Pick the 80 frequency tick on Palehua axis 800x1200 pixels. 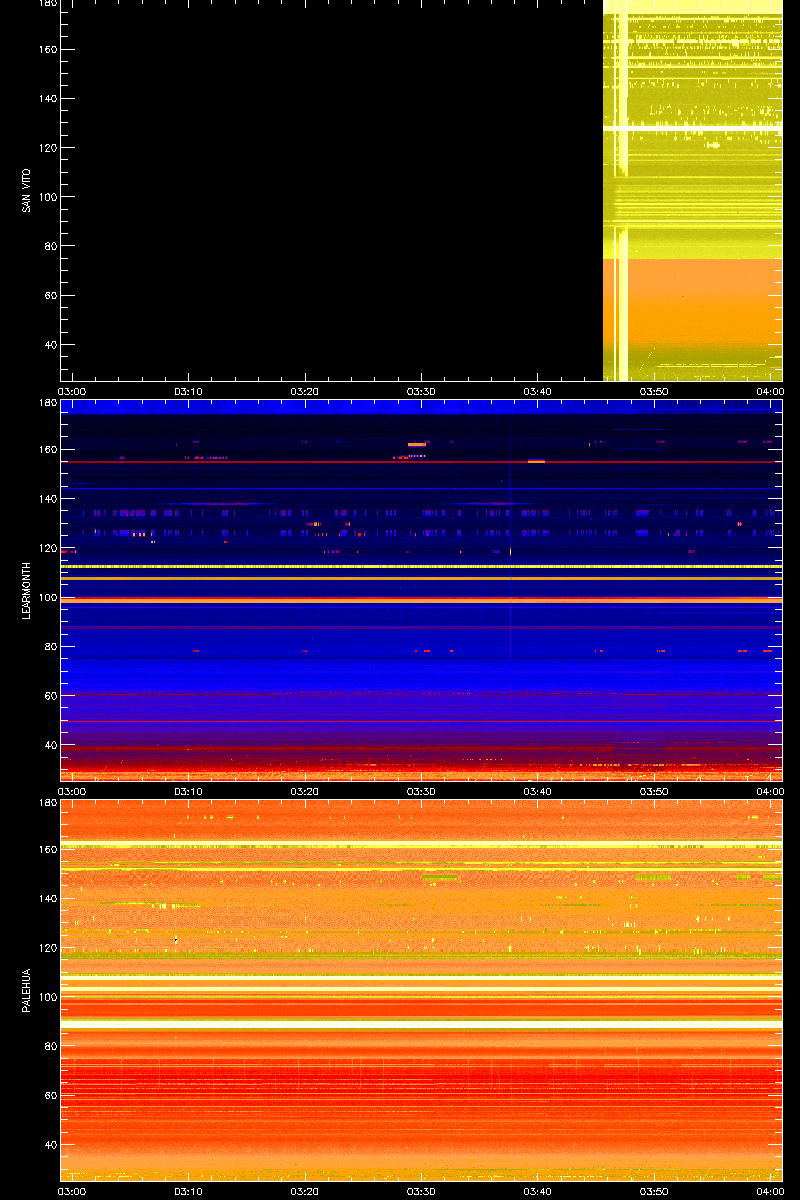tap(50, 1046)
